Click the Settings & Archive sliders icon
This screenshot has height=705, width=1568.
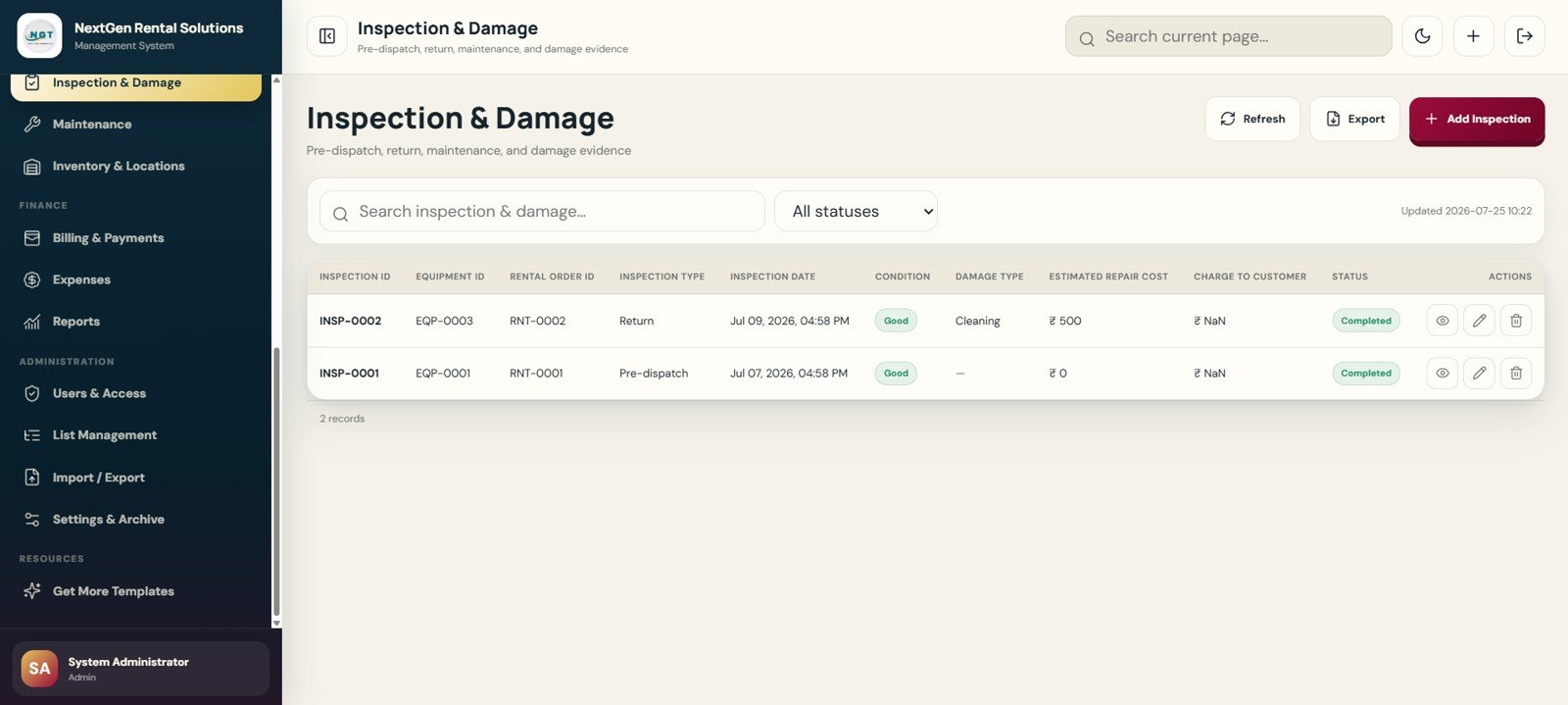coord(32,520)
